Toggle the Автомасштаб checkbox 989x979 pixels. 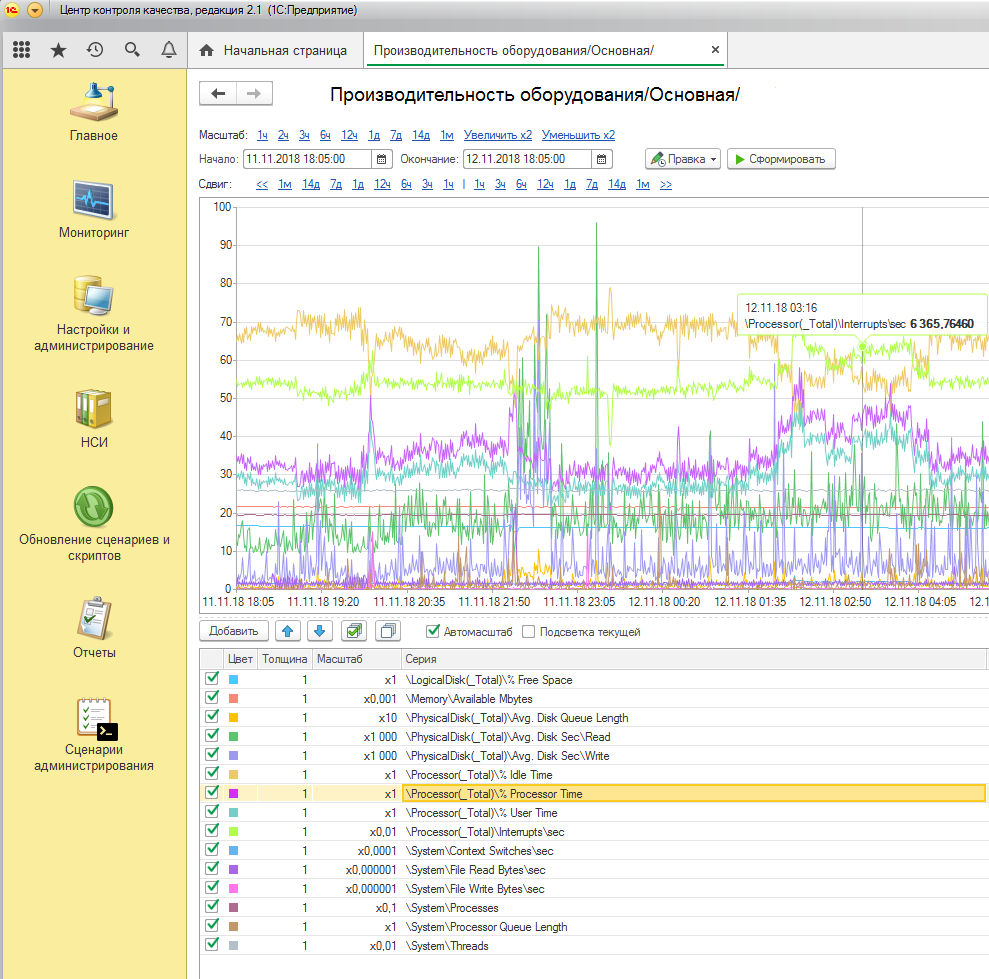(433, 632)
